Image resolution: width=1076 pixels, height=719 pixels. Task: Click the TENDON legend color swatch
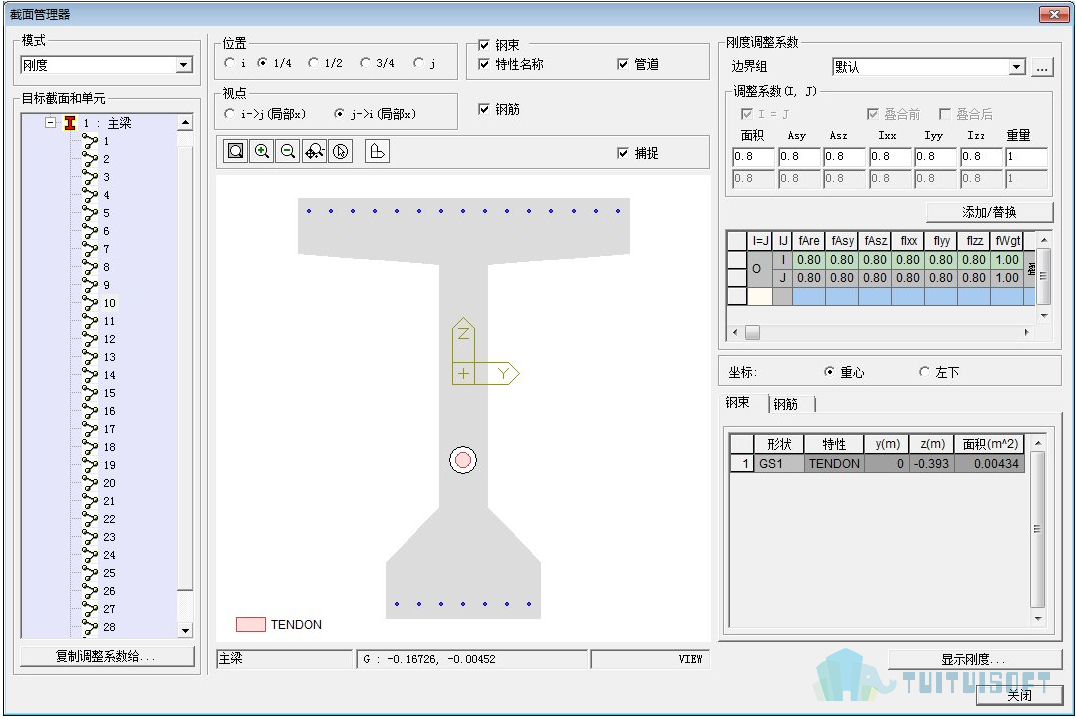(x=250, y=624)
